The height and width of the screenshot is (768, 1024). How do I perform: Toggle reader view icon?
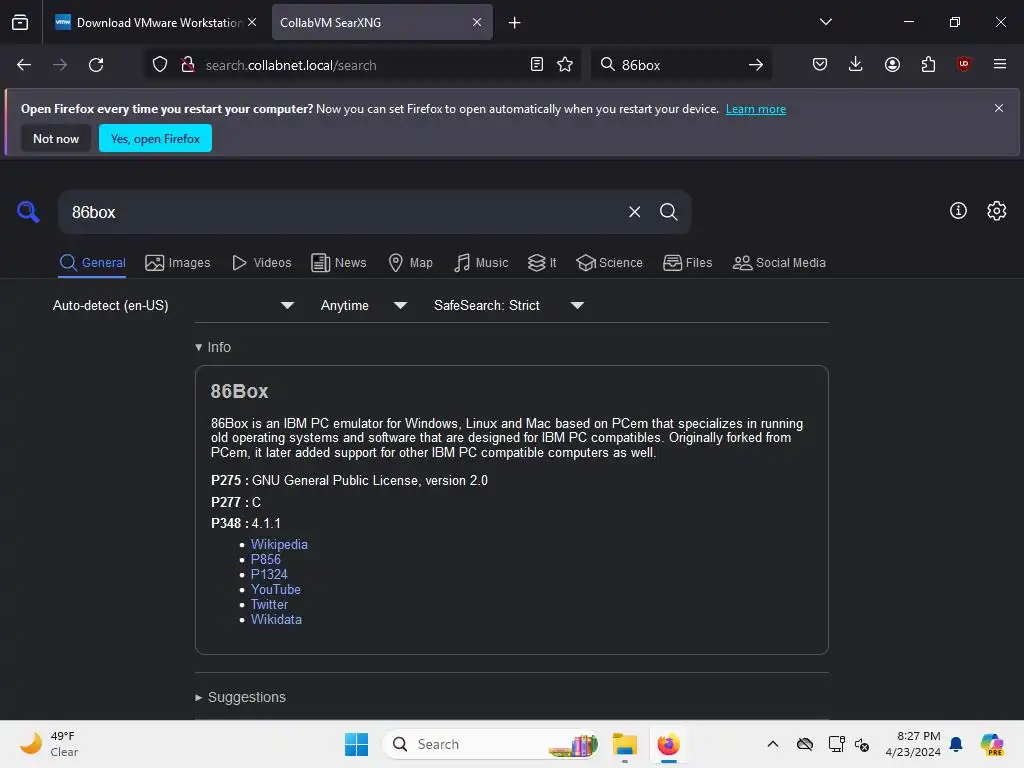pyautogui.click(x=537, y=65)
